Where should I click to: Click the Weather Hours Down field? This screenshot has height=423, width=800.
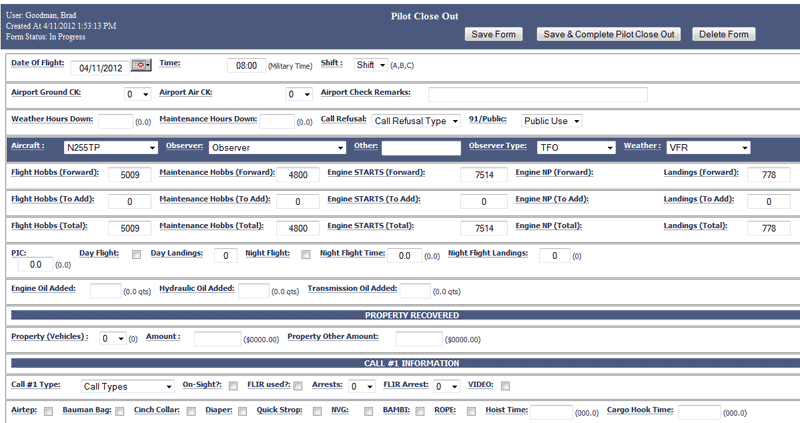[115, 121]
